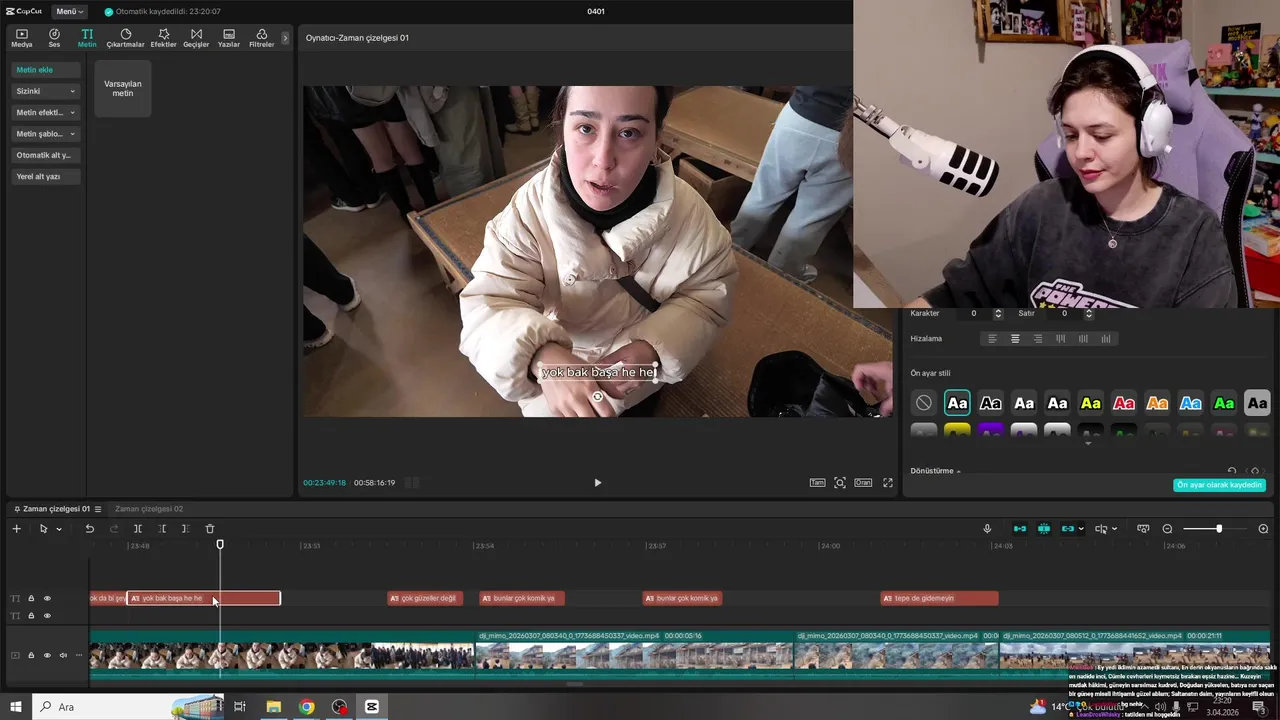Mute the main video track

click(63, 656)
